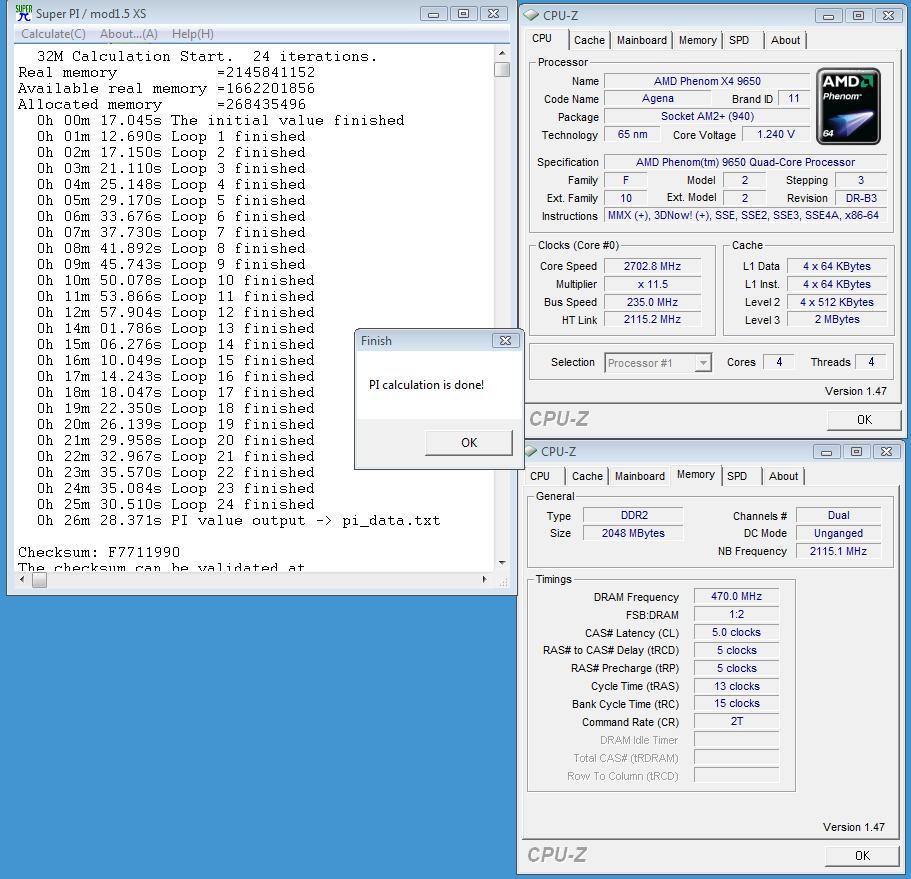
Task: Switch to SPD tab in top CPU-Z window
Action: 739,40
